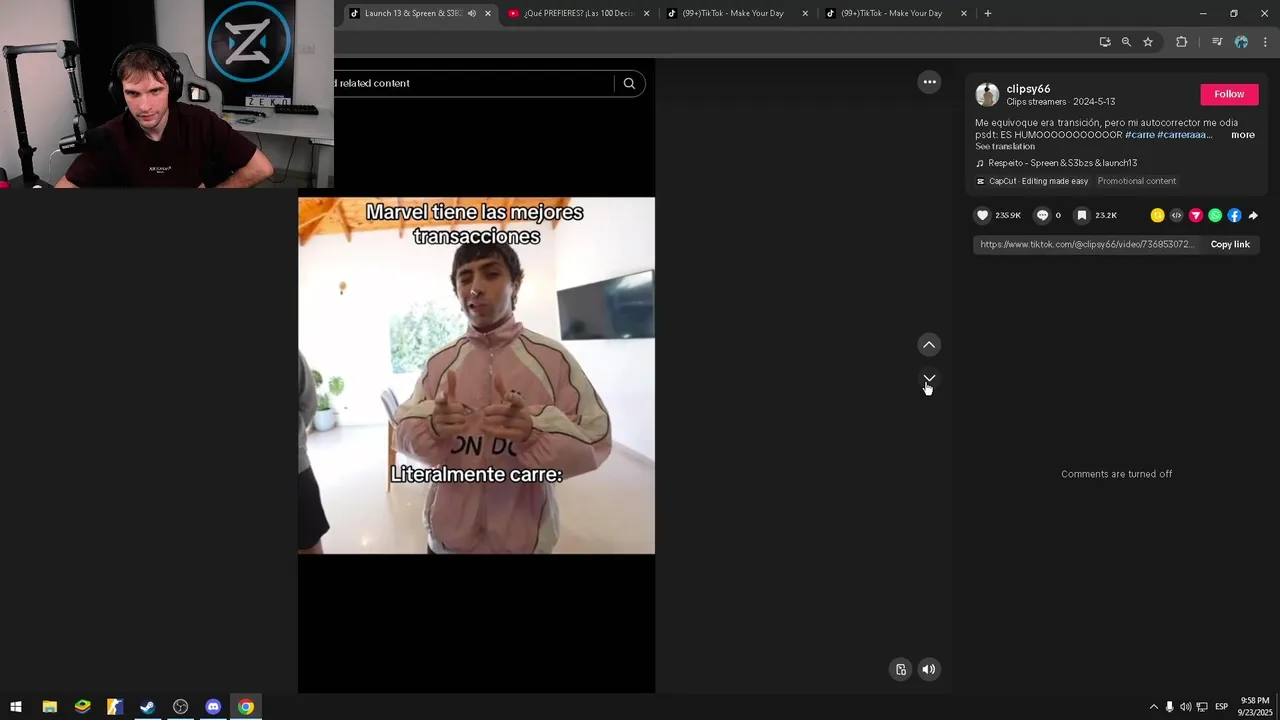Open the taskbar clock and date
Image resolution: width=1280 pixels, height=720 pixels.
tap(1254, 707)
